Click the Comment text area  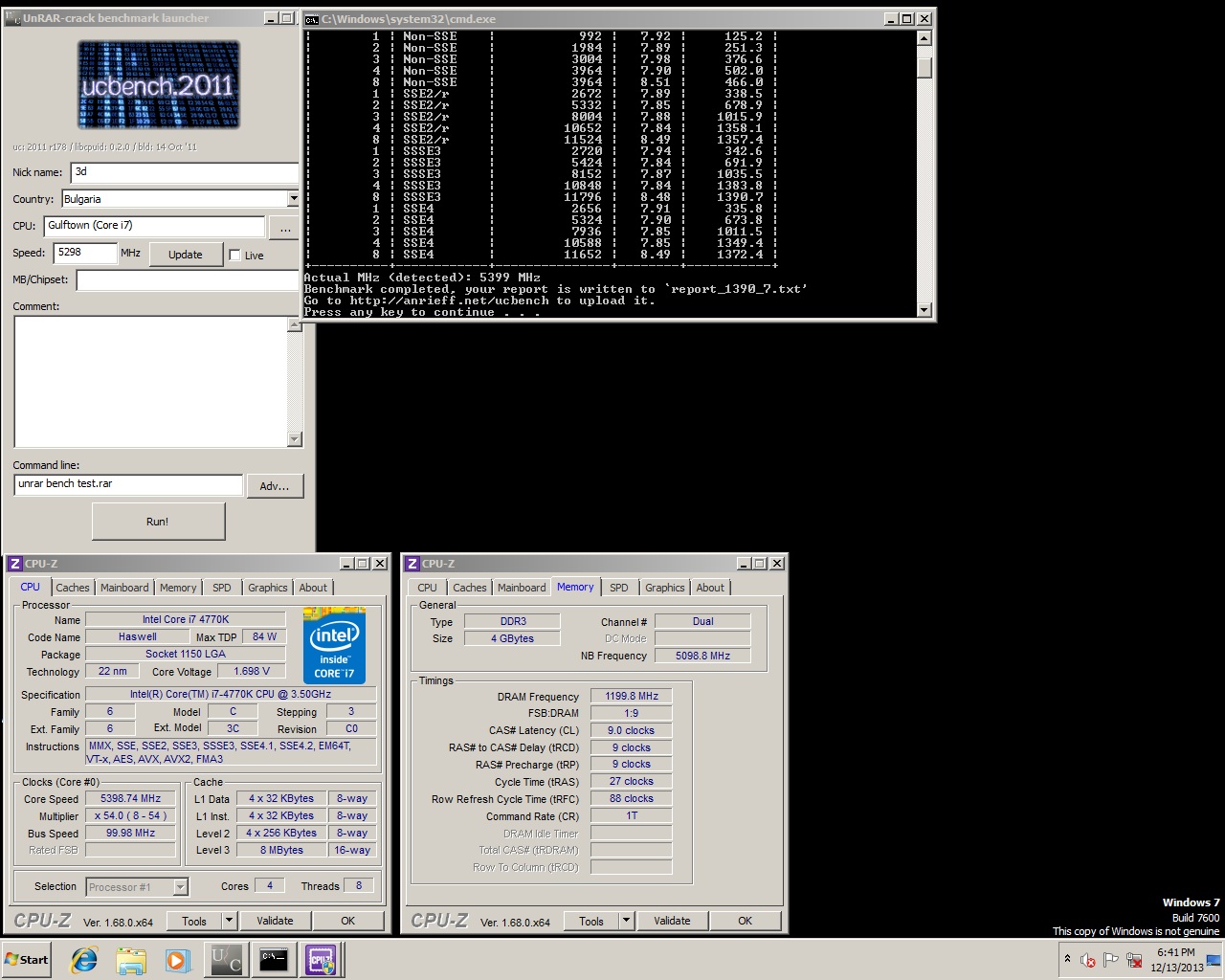(x=151, y=382)
